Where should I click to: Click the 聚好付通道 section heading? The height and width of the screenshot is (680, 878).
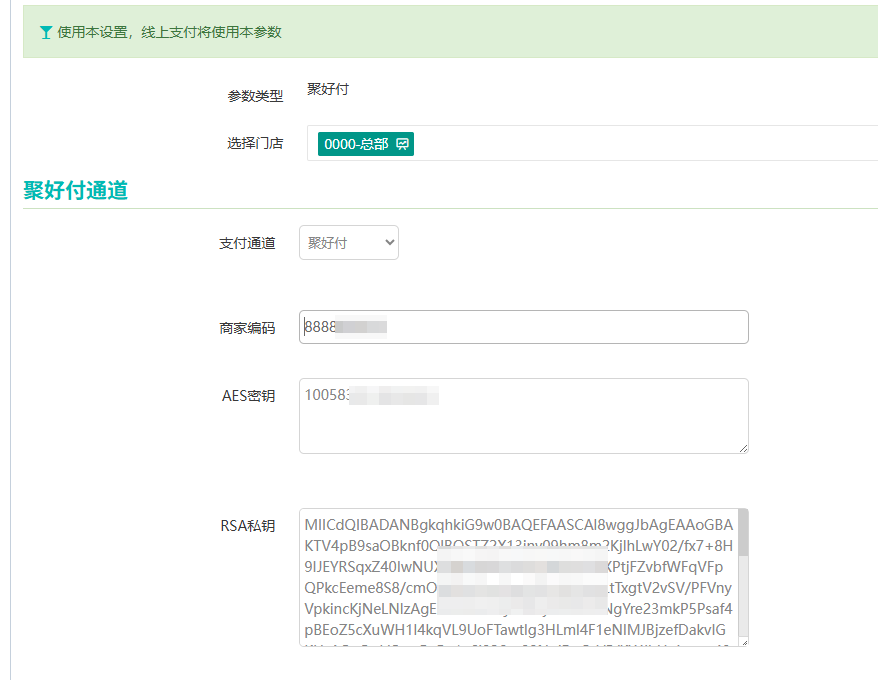[x=76, y=190]
